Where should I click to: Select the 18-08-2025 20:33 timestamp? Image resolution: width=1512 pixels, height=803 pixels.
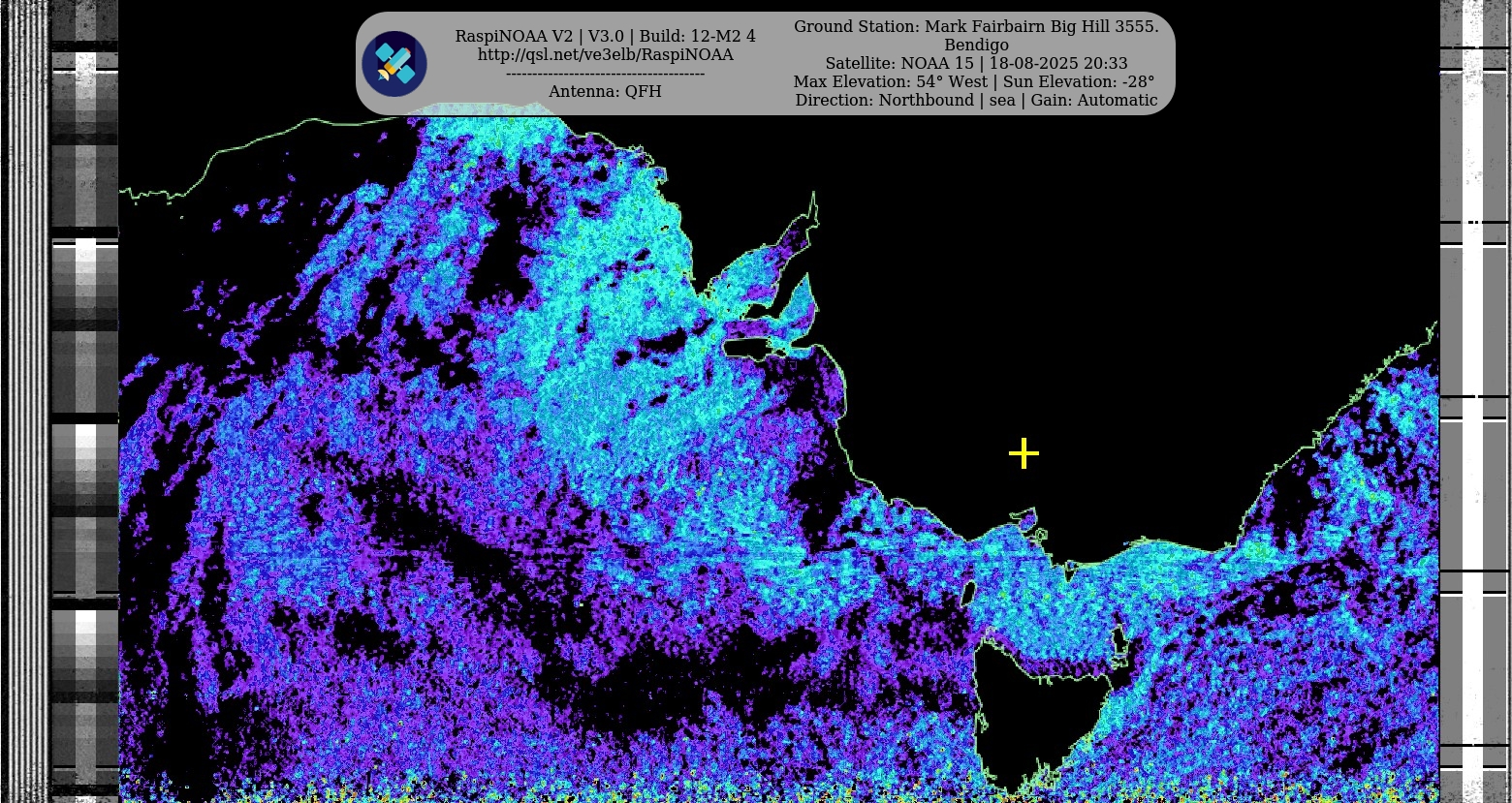point(1058,64)
